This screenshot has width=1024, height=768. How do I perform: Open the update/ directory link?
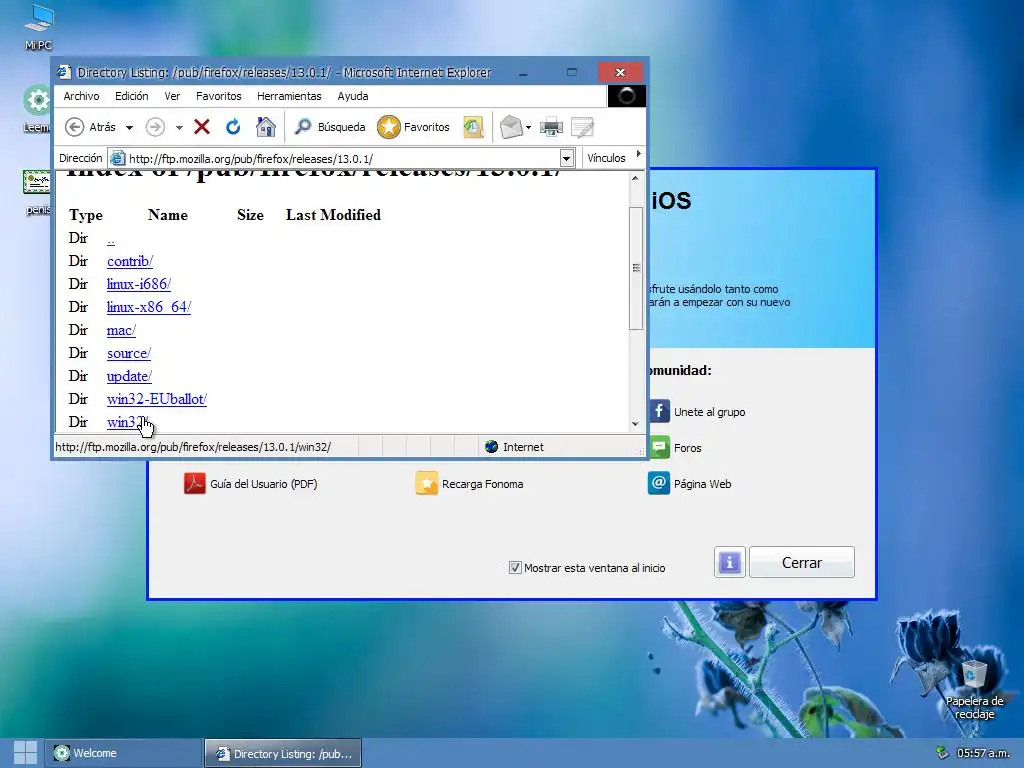pos(129,376)
